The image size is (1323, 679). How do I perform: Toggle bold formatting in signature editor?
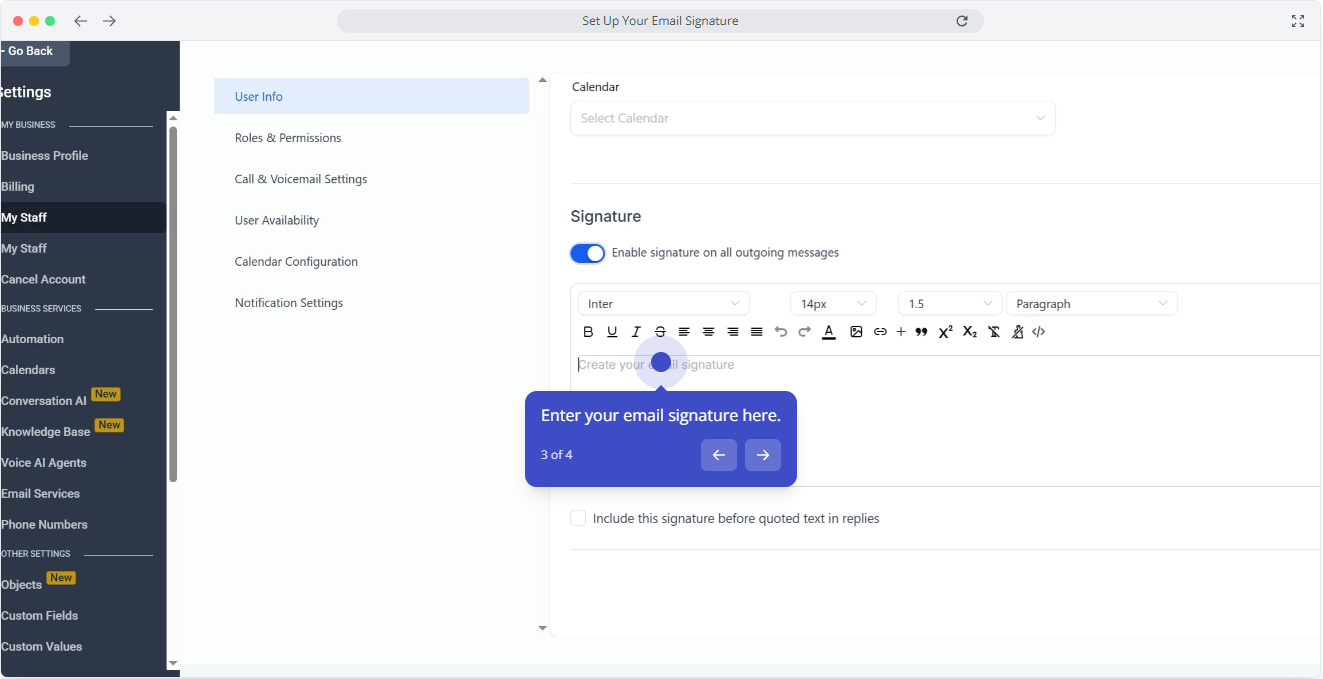click(x=588, y=332)
